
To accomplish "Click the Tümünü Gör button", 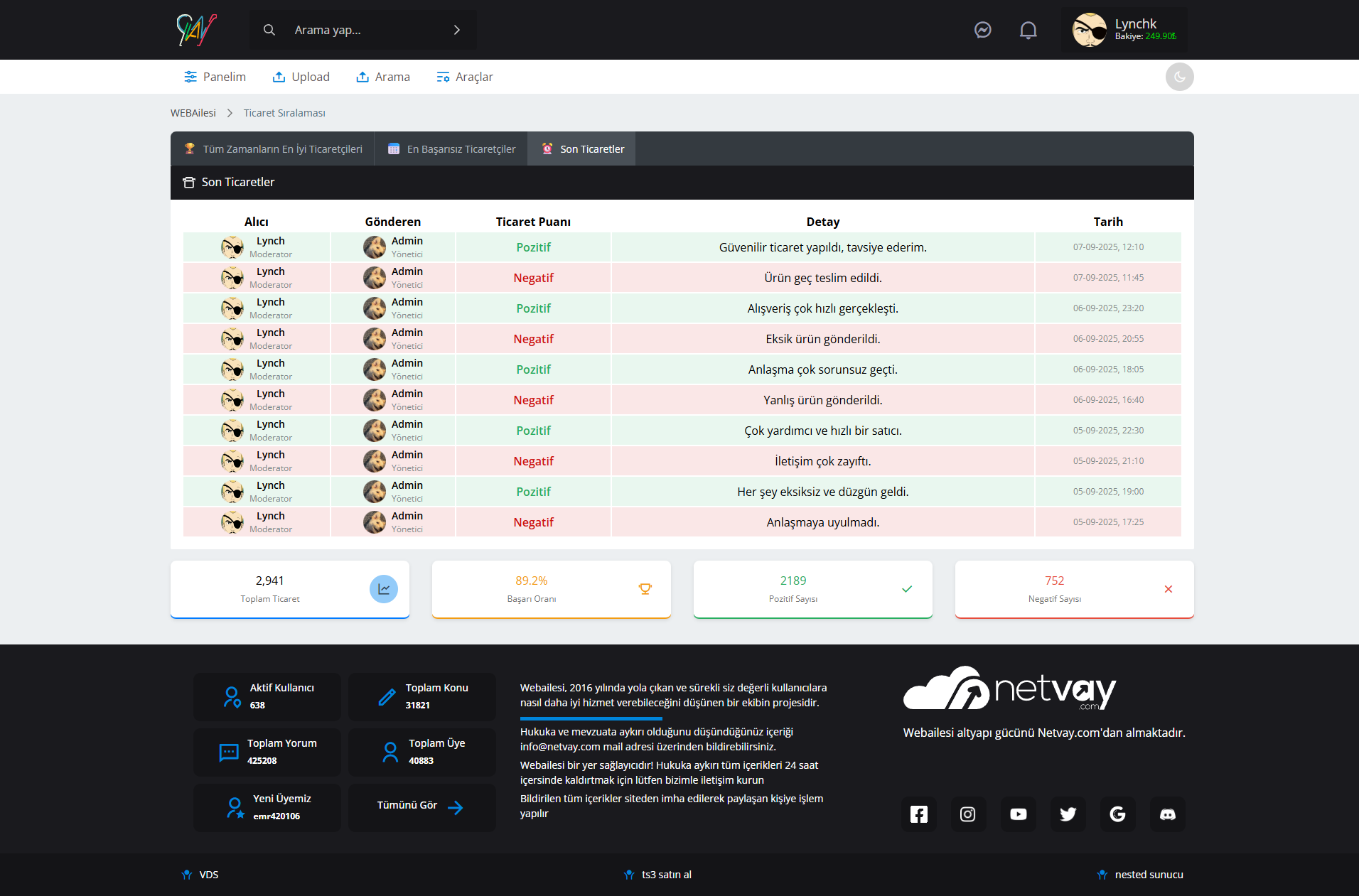I will 422,807.
